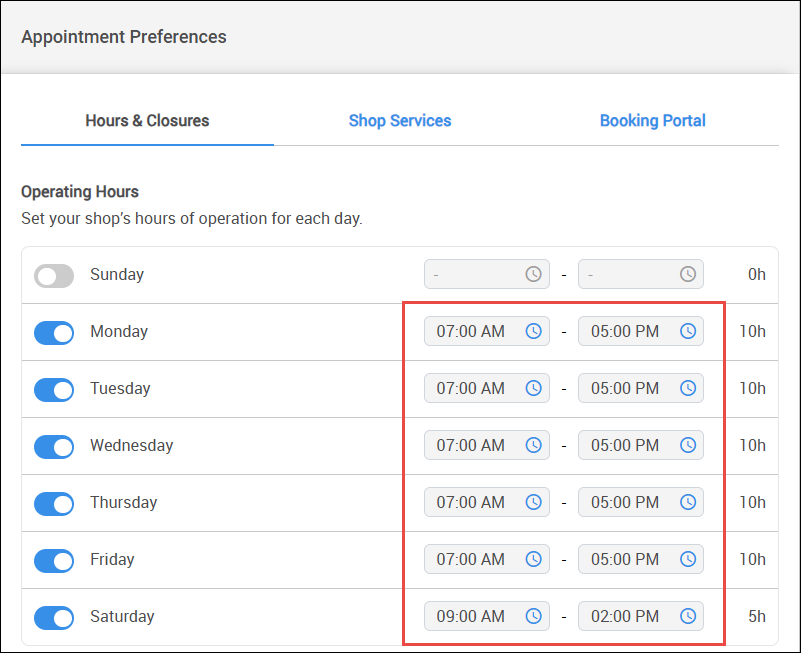Enable the Sunday operating hours toggle
Viewport: 801px width, 653px height.
(x=54, y=276)
